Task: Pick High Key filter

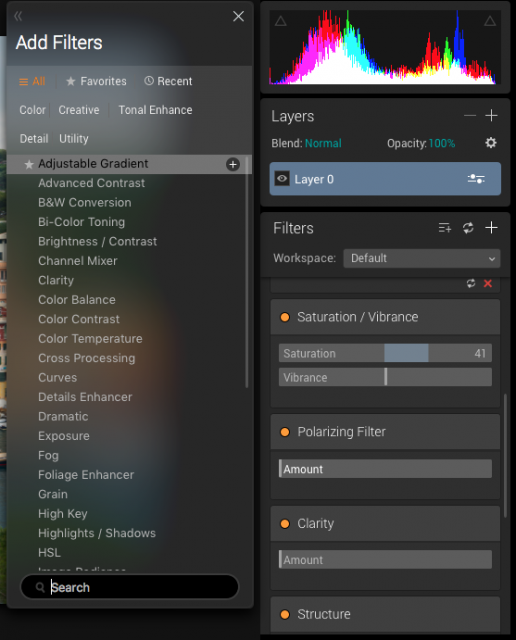Action: tap(62, 513)
